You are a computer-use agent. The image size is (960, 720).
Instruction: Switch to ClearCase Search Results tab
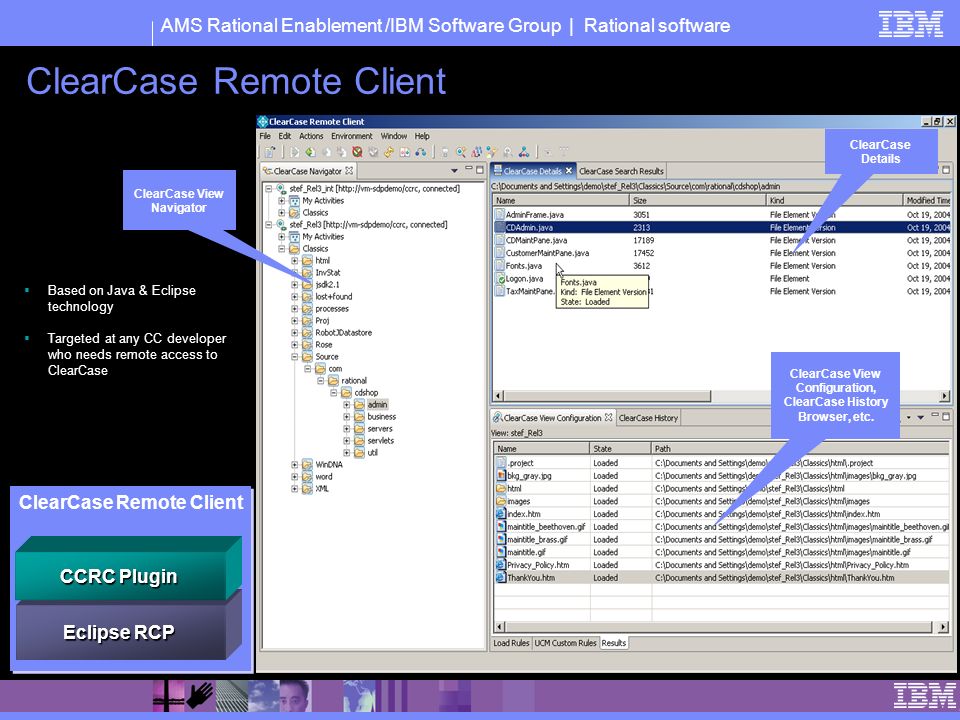(x=621, y=171)
